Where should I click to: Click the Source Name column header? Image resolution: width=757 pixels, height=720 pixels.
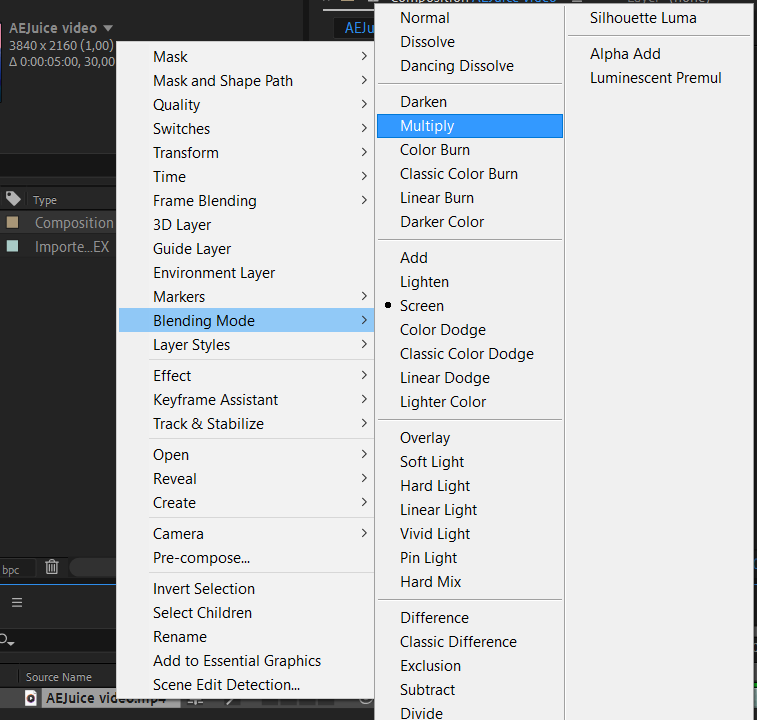point(58,677)
